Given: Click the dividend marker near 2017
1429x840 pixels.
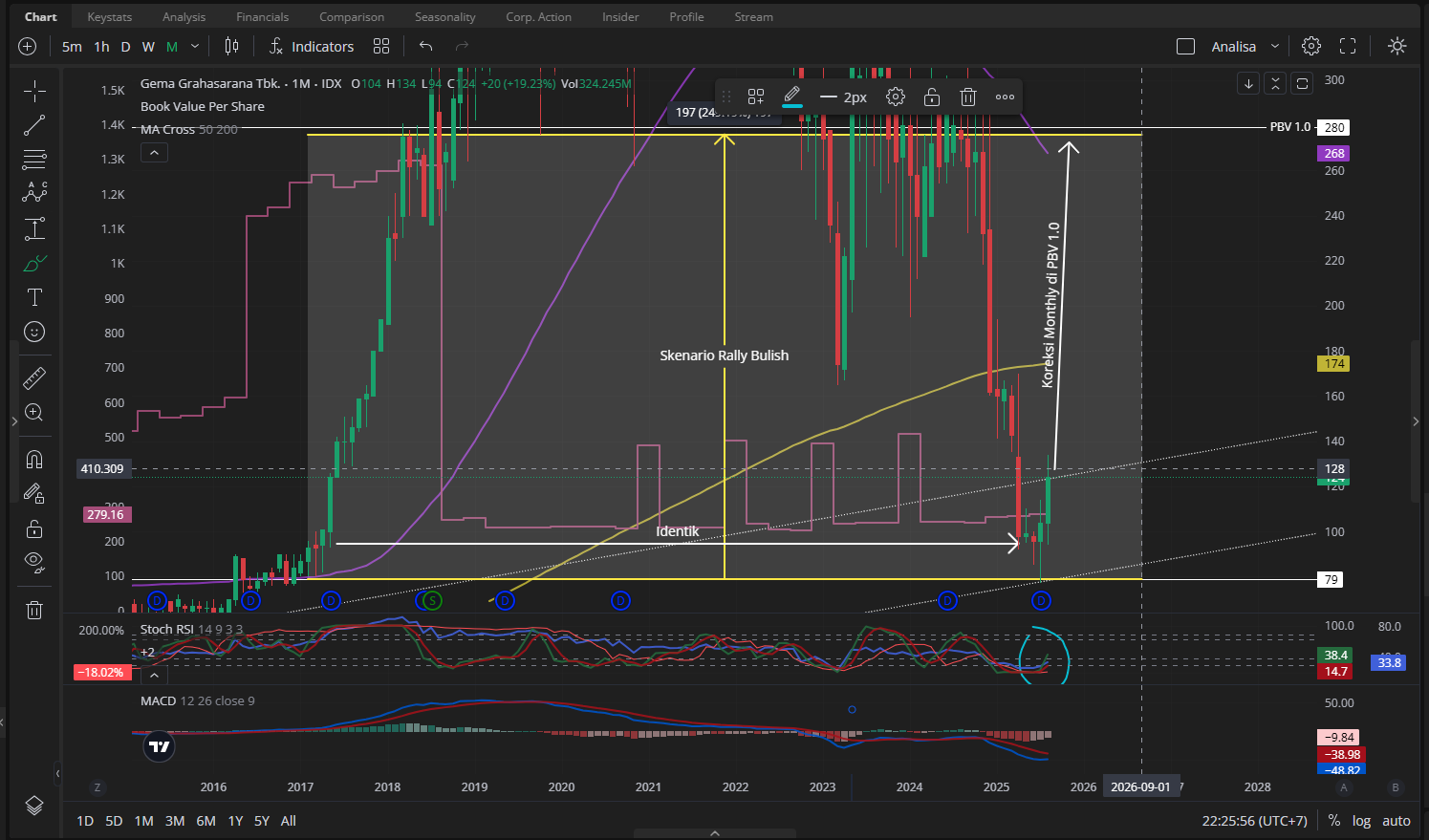Looking at the screenshot, I should pos(331,600).
